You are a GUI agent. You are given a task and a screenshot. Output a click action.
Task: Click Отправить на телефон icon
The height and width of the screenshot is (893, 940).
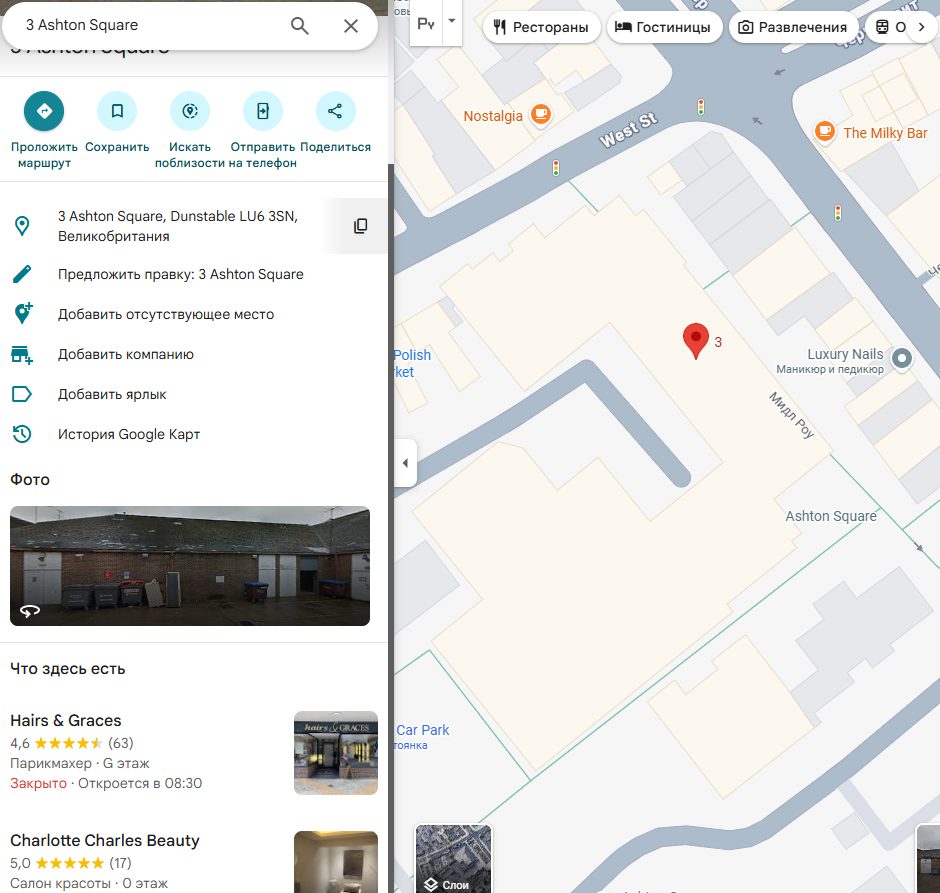coord(263,111)
